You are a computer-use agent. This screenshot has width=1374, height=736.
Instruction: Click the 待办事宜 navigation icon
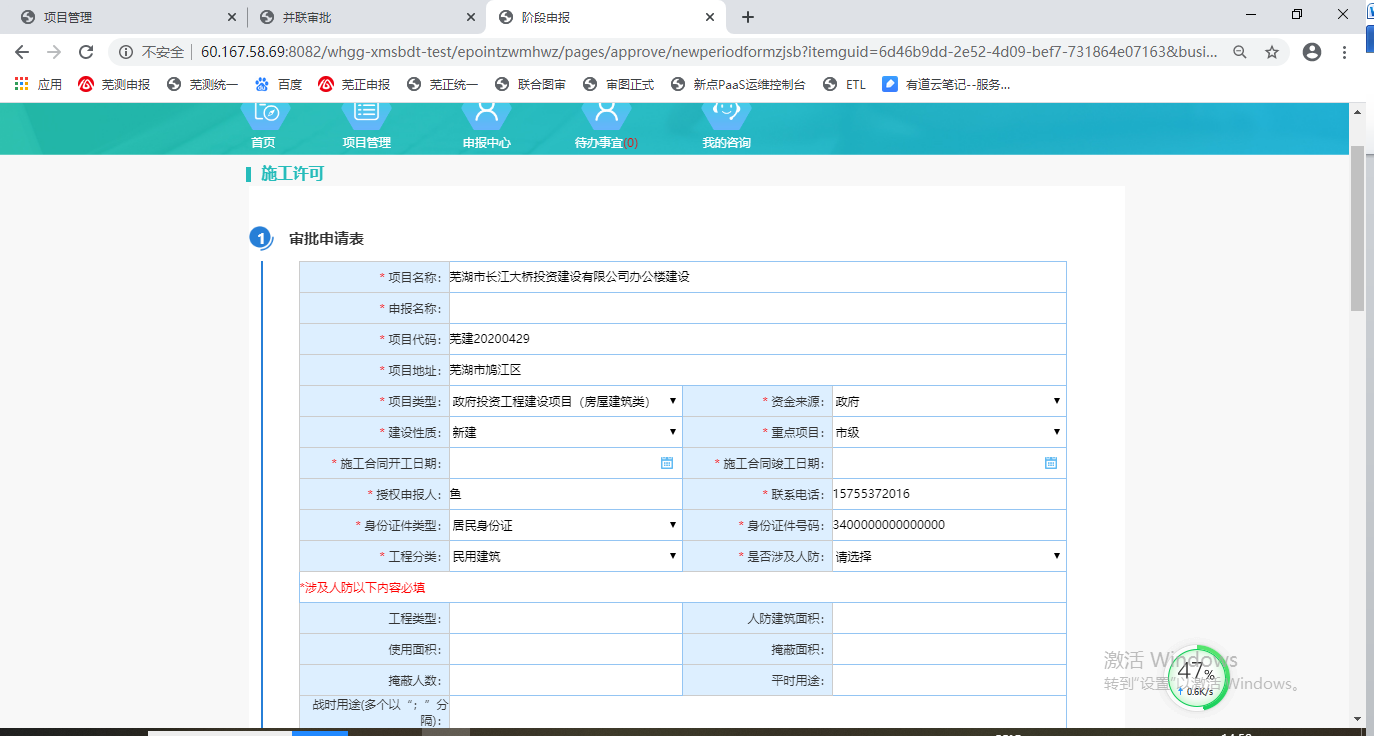point(606,116)
